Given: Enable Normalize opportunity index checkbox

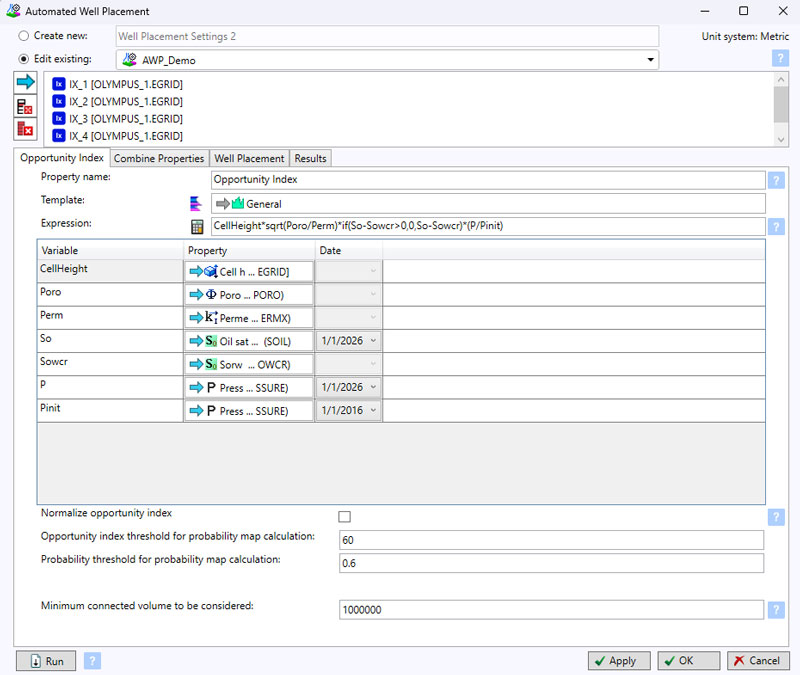Looking at the screenshot, I should (344, 517).
